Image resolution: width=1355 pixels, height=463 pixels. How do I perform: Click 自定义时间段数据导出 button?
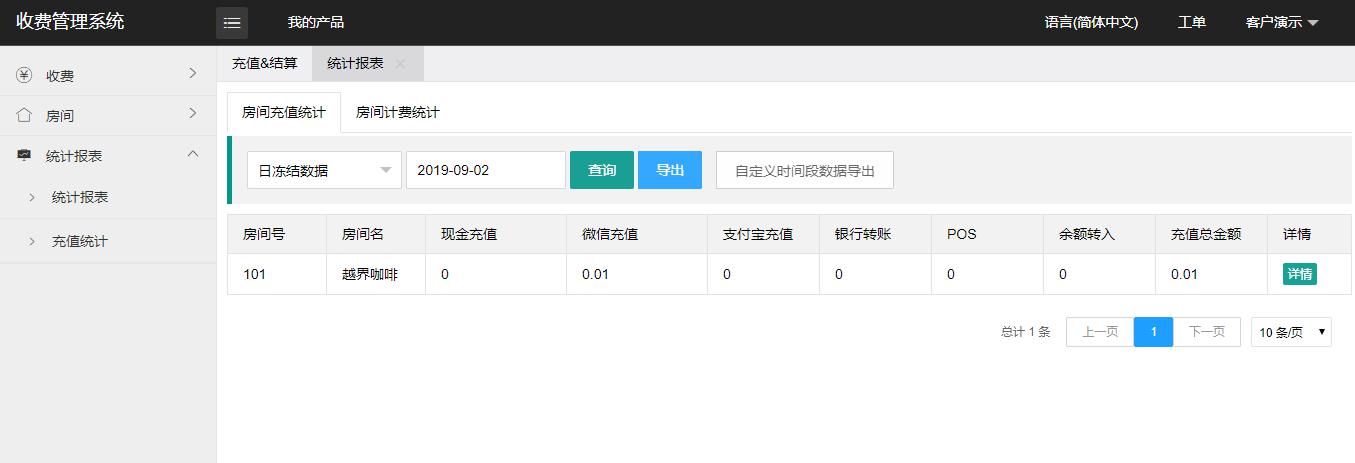804,170
